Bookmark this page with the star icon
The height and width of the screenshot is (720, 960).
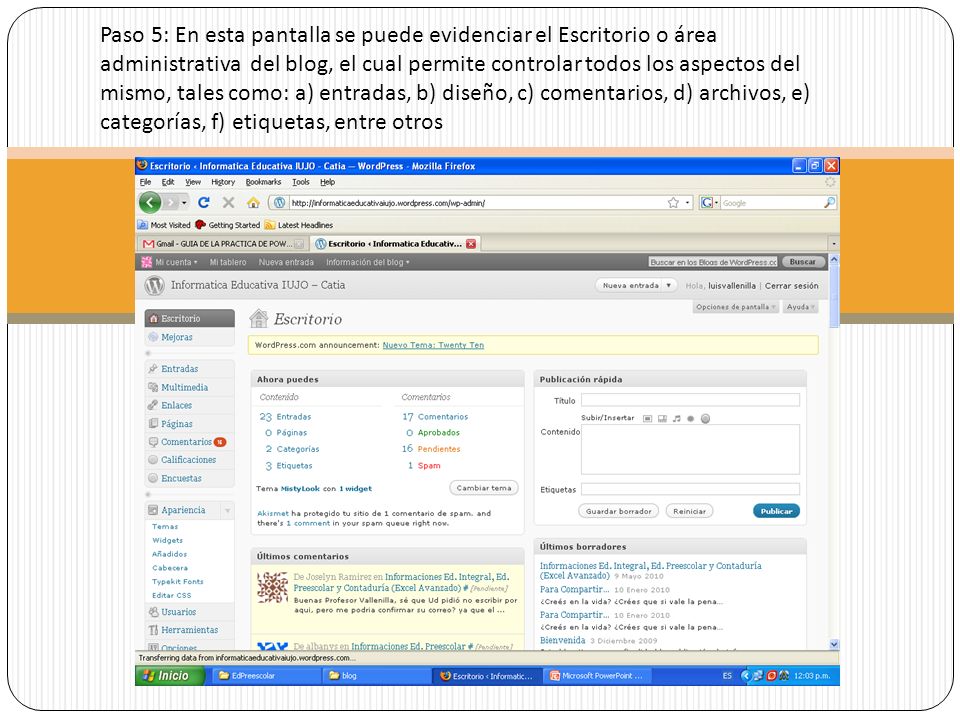673,203
